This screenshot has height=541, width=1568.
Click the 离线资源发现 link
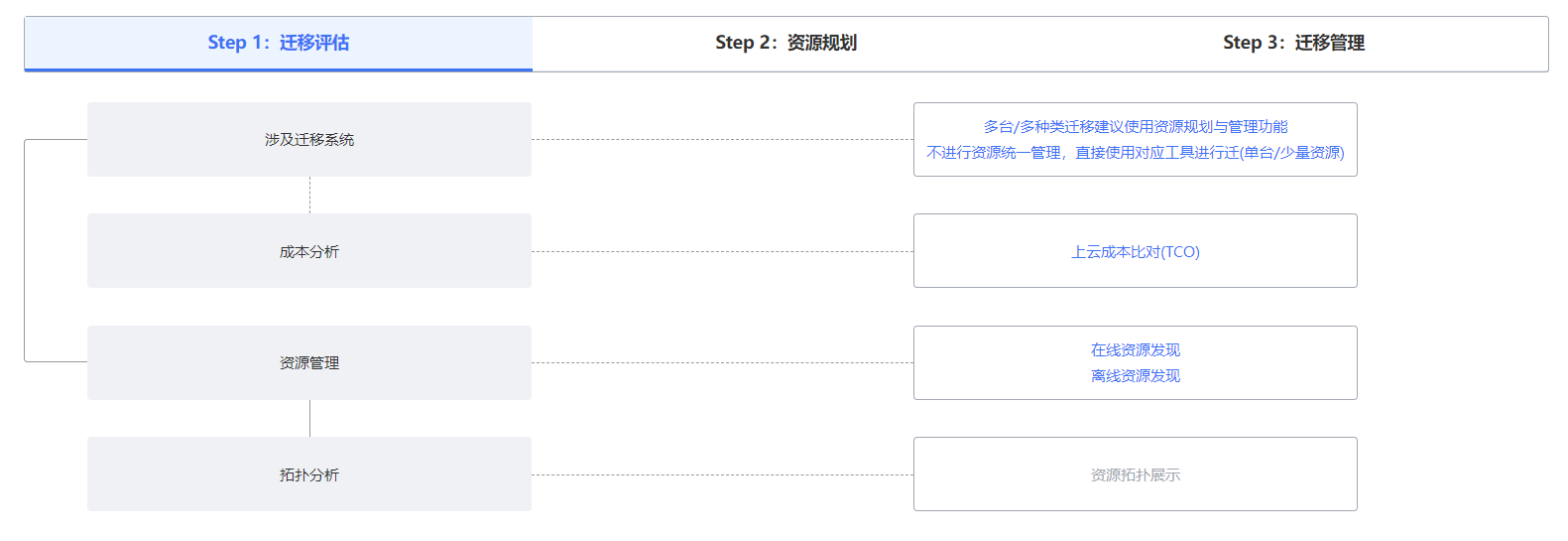1136,375
